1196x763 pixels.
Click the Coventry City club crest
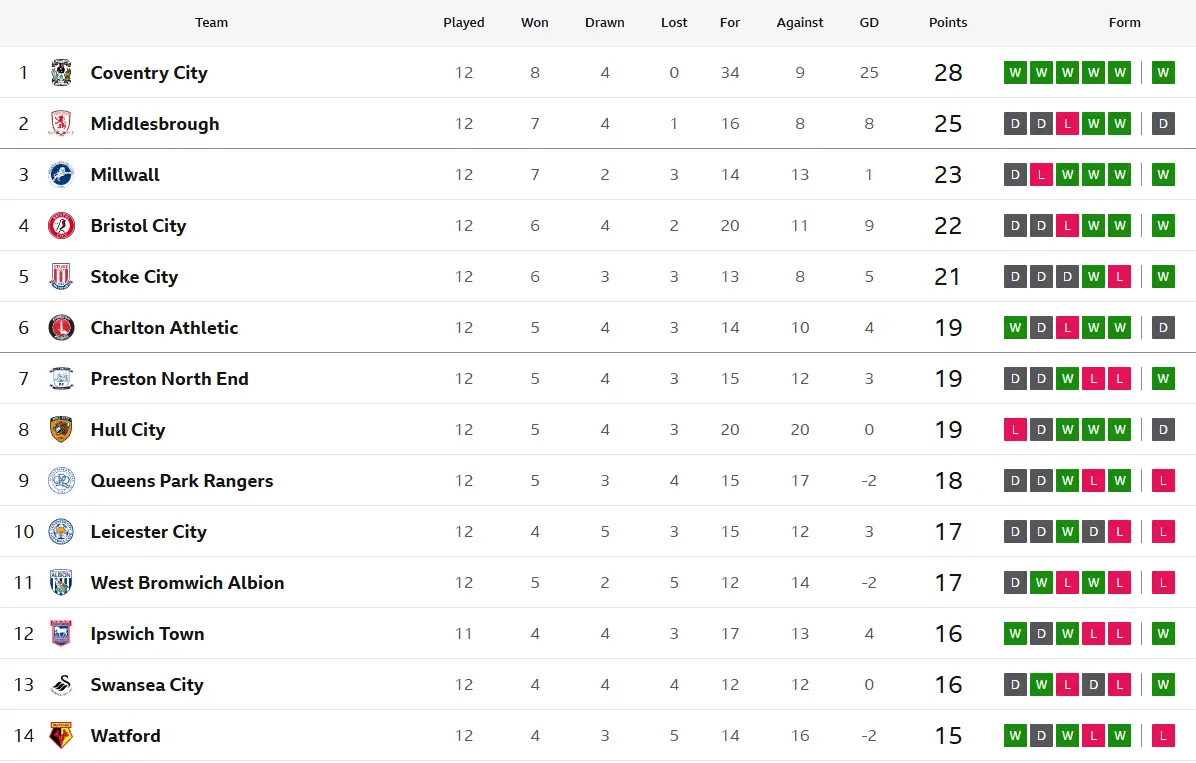(x=61, y=73)
